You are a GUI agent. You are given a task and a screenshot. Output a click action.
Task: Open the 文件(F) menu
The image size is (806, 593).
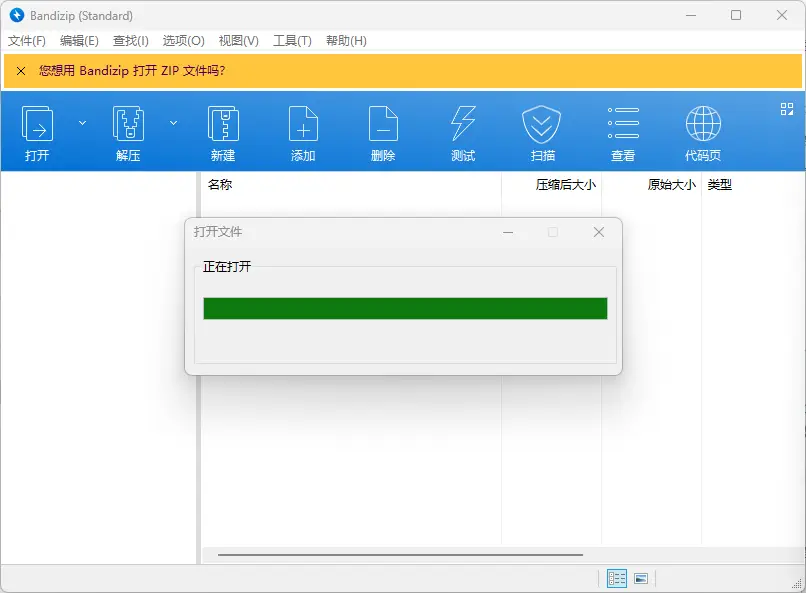(27, 41)
